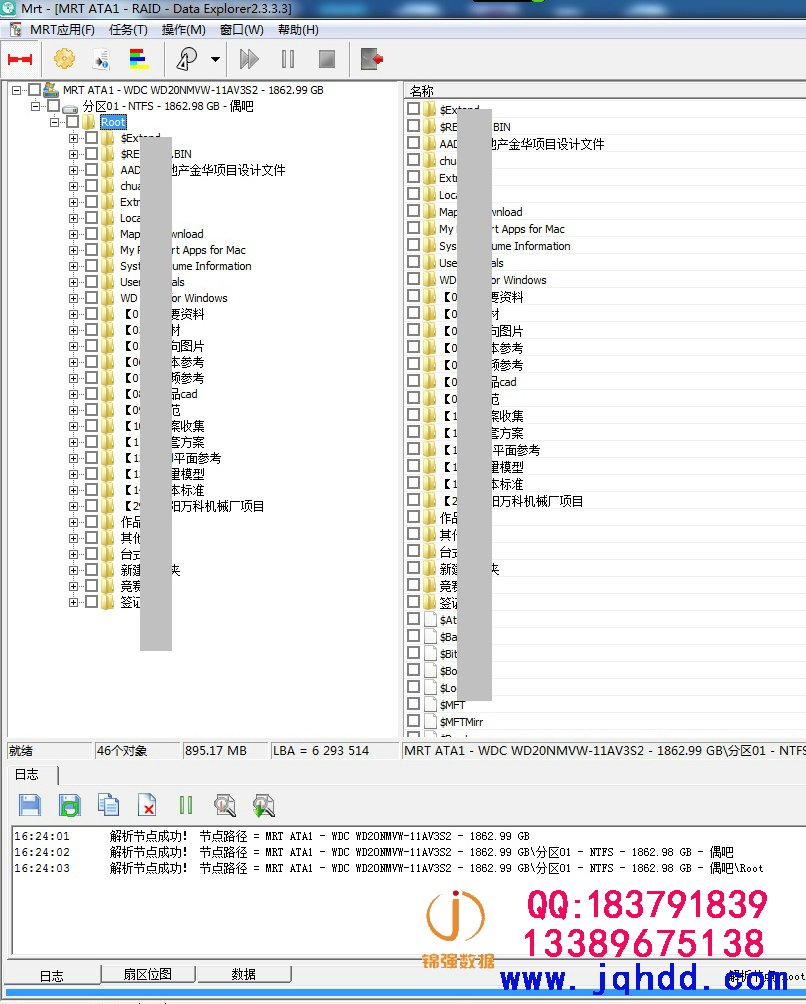Click the find next in log icon with green arrow
This screenshot has width=806, height=1004.
tap(263, 805)
